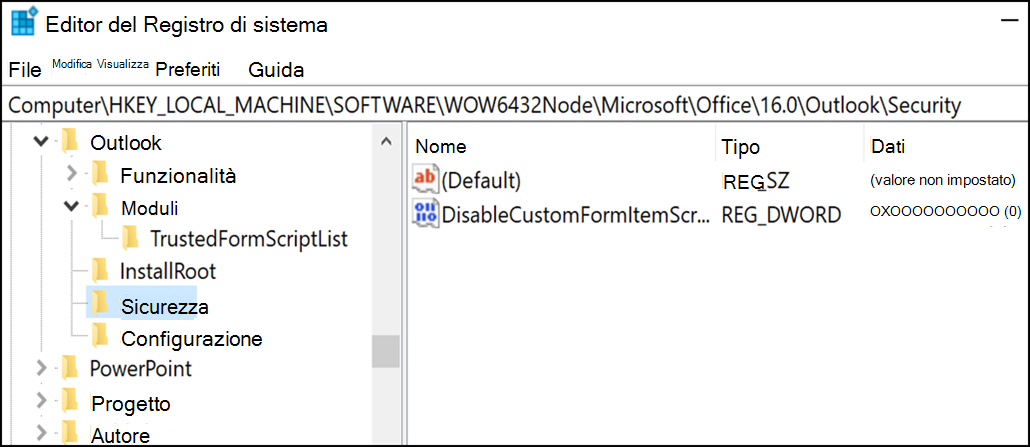
Task: Open the File menu
Action: (x=26, y=70)
